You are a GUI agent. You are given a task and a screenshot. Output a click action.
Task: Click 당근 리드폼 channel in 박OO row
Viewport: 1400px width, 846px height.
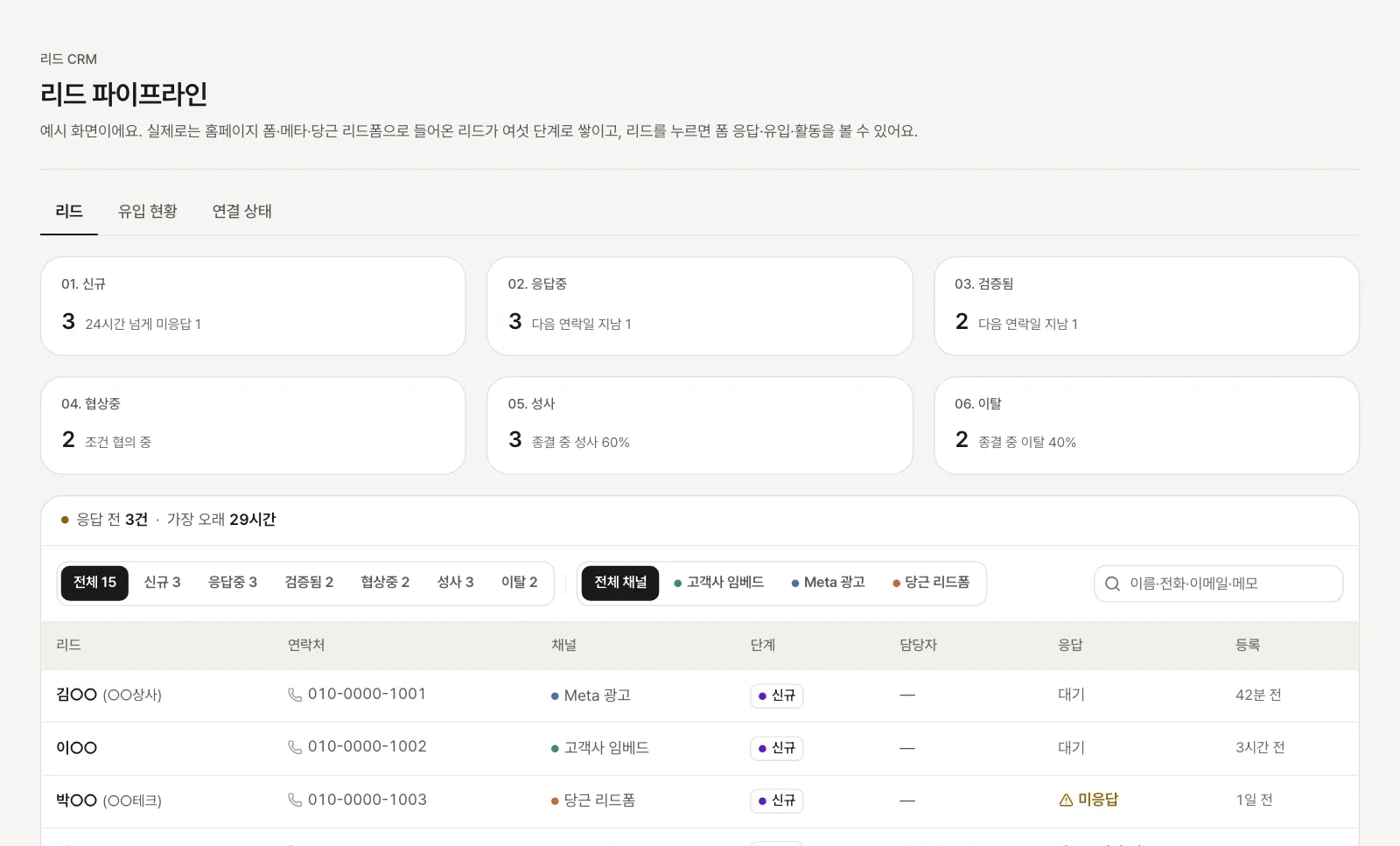coord(593,801)
